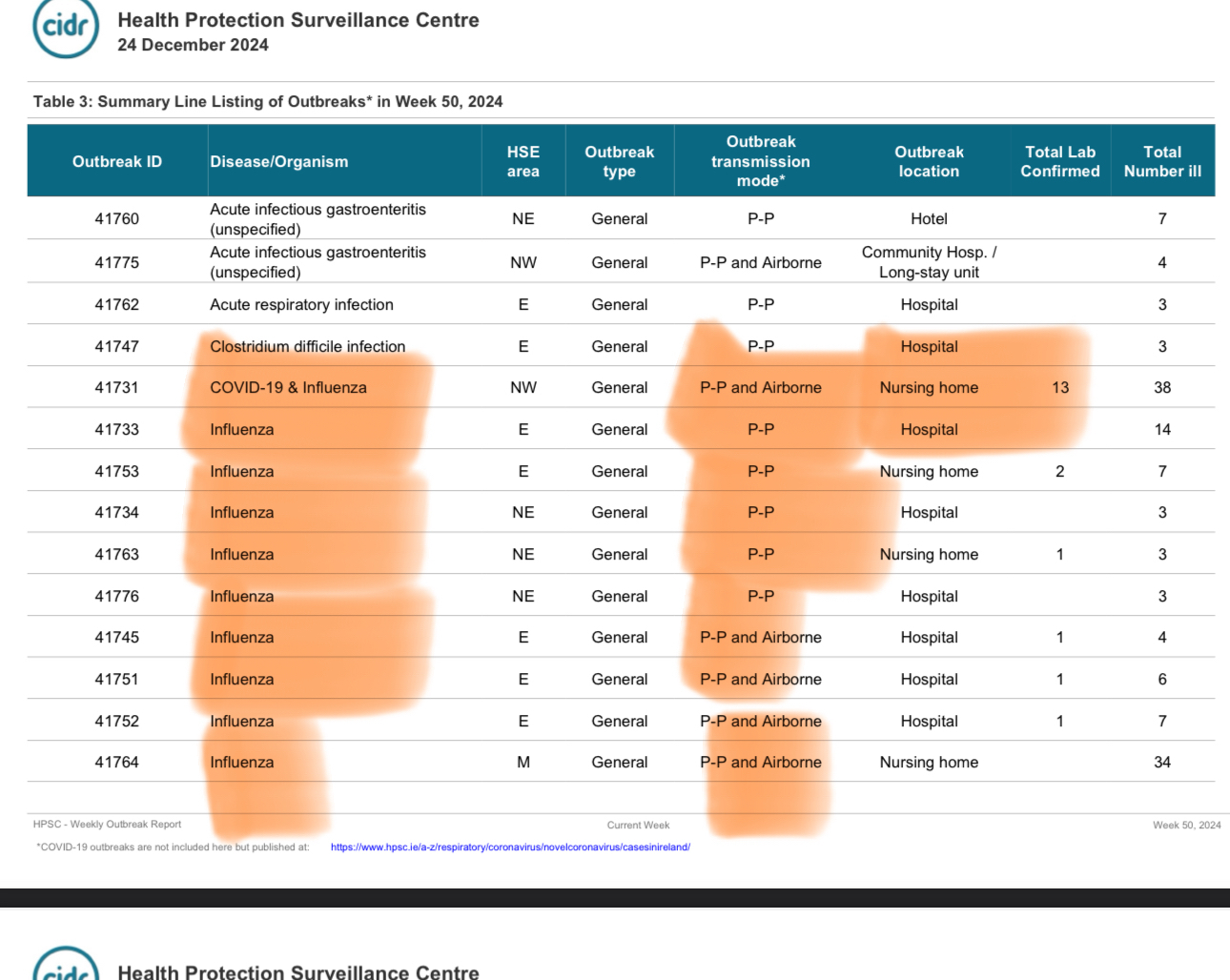
Task: Click the Table 3 summary caption
Action: point(268,101)
